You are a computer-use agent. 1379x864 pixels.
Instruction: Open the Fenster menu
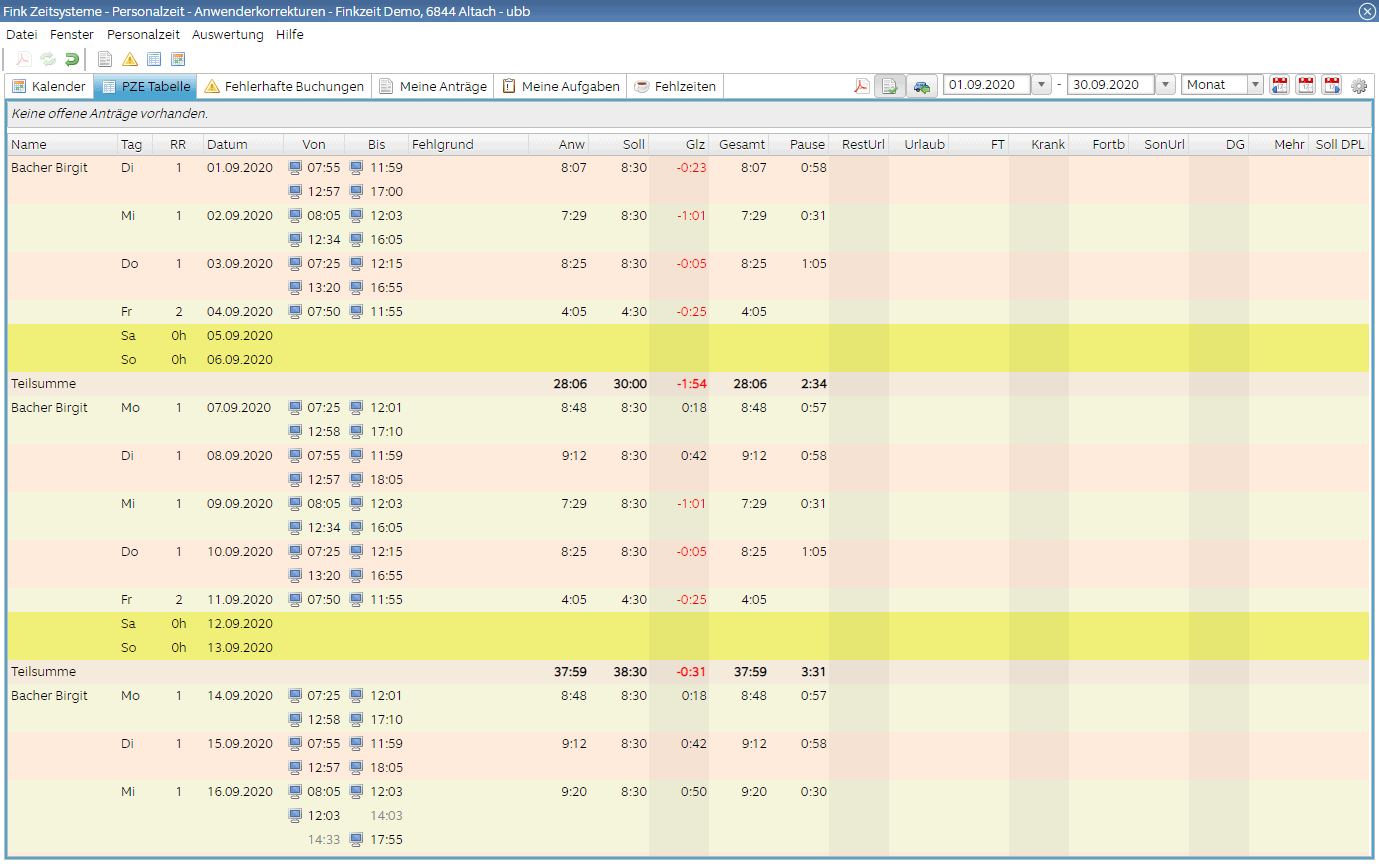coord(72,35)
